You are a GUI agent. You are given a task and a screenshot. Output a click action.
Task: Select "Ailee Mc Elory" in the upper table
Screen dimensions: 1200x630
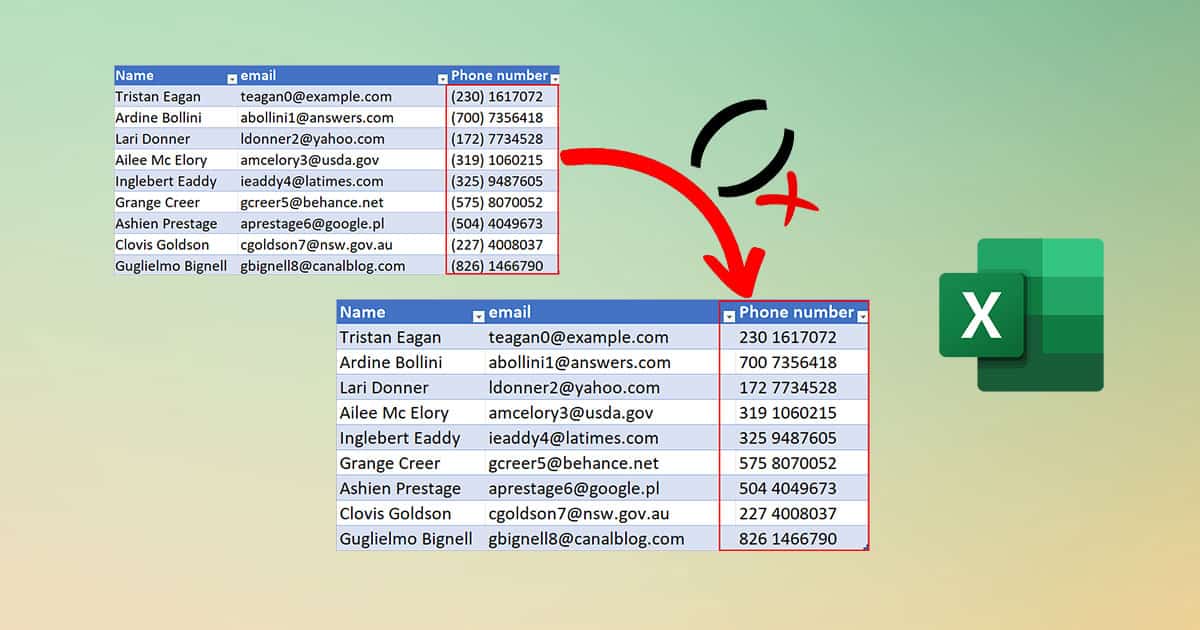click(x=161, y=160)
